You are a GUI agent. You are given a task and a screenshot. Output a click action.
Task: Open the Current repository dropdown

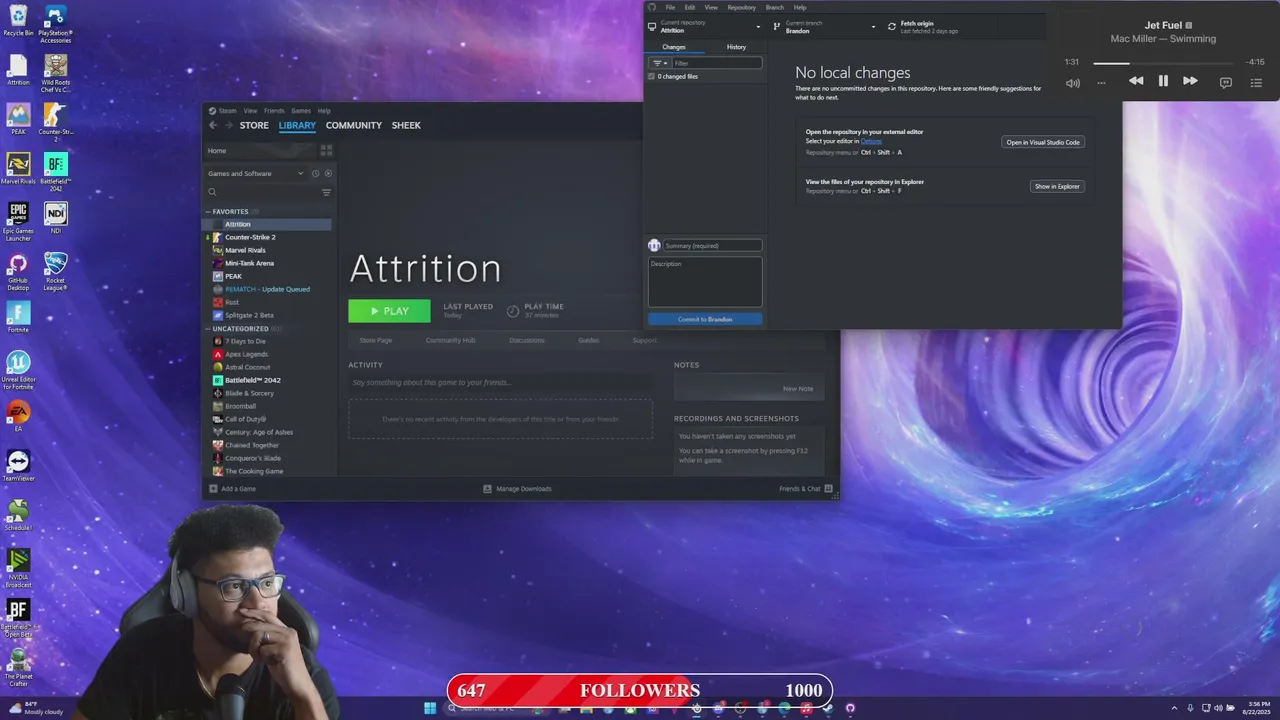704,26
